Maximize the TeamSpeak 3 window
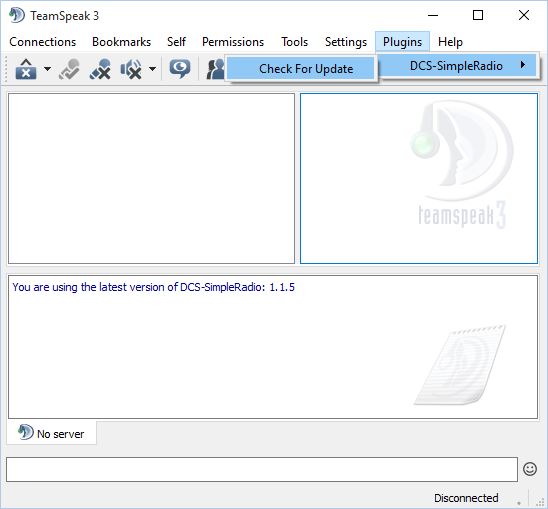Viewport: 548px width, 509px height. pyautogui.click(x=478, y=15)
